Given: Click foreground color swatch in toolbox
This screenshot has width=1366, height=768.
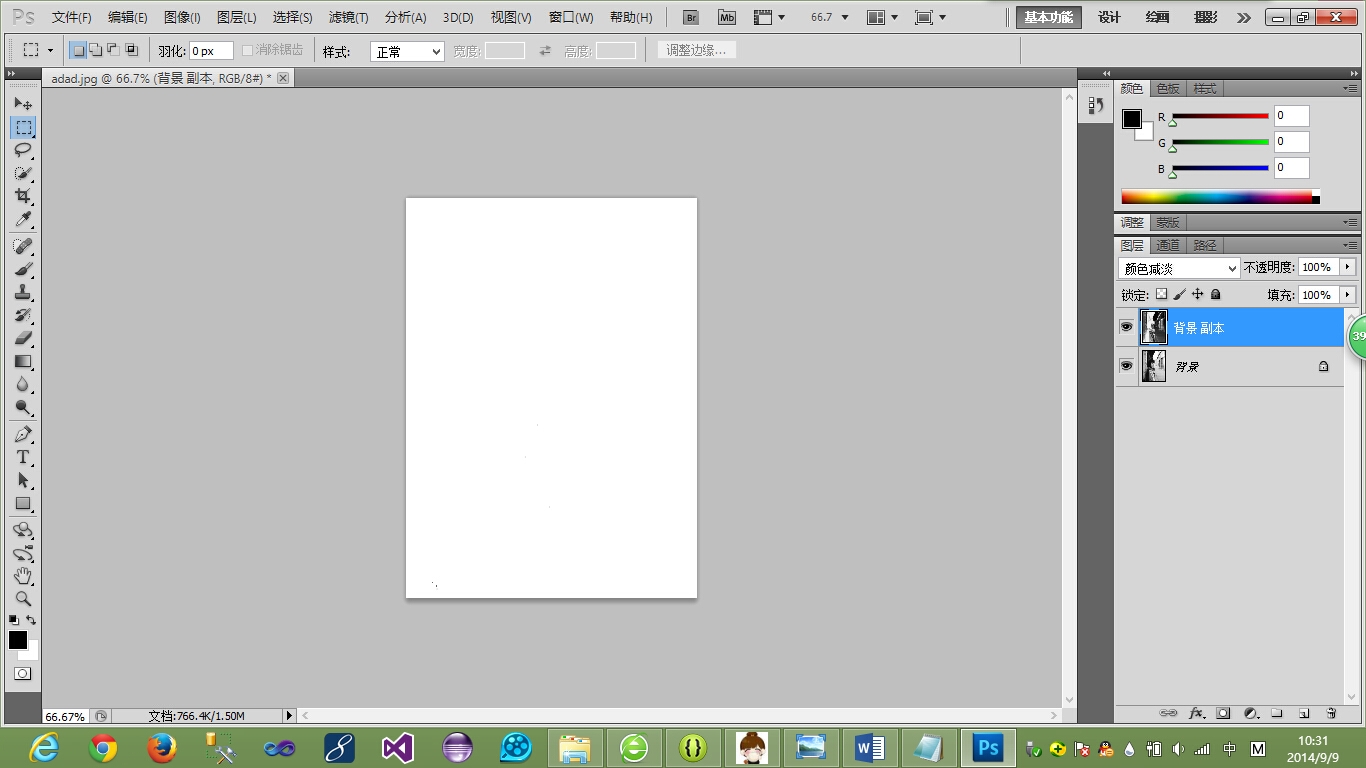Looking at the screenshot, I should tap(18, 640).
